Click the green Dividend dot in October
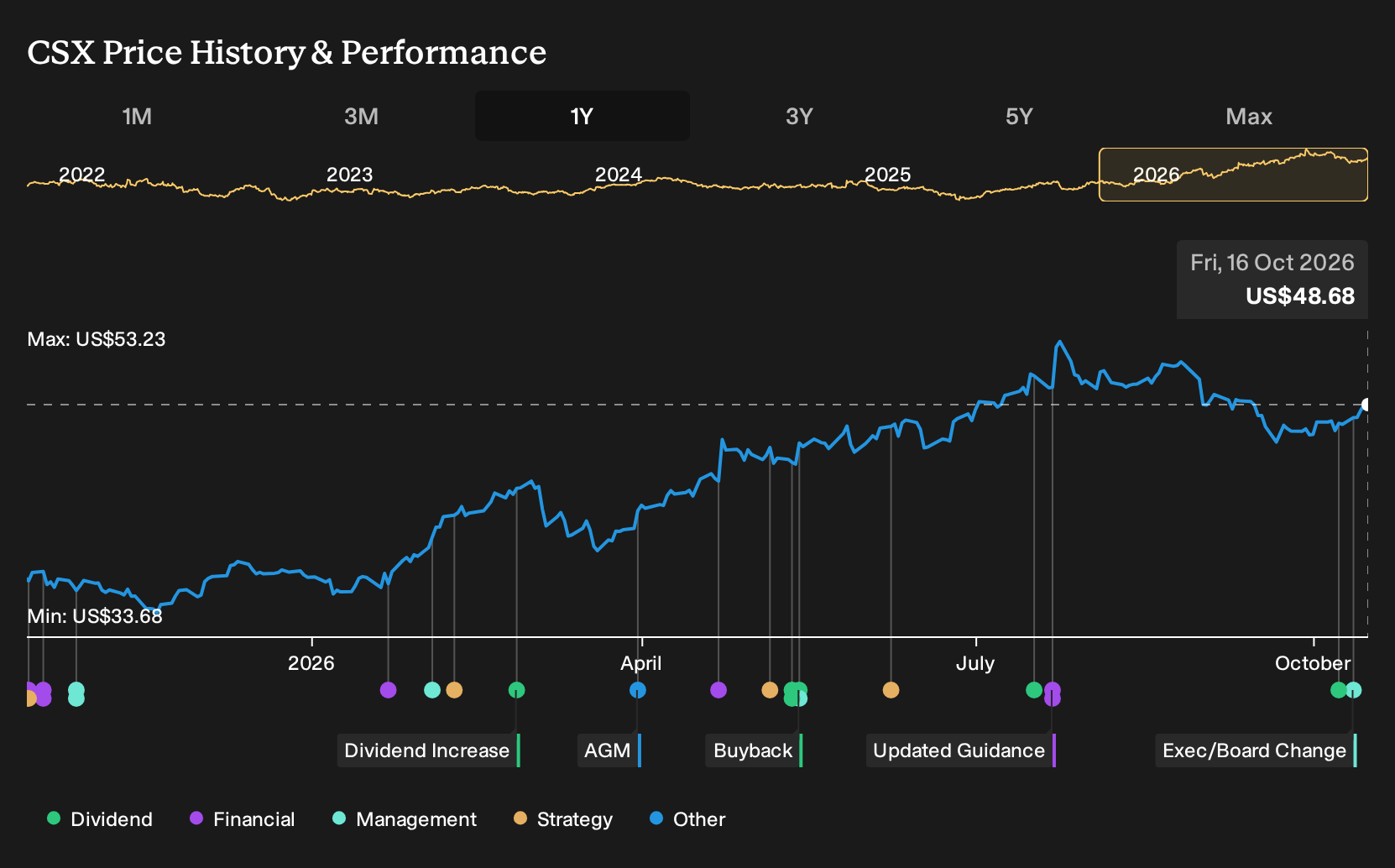Viewport: 1395px width, 868px height. (x=1339, y=690)
